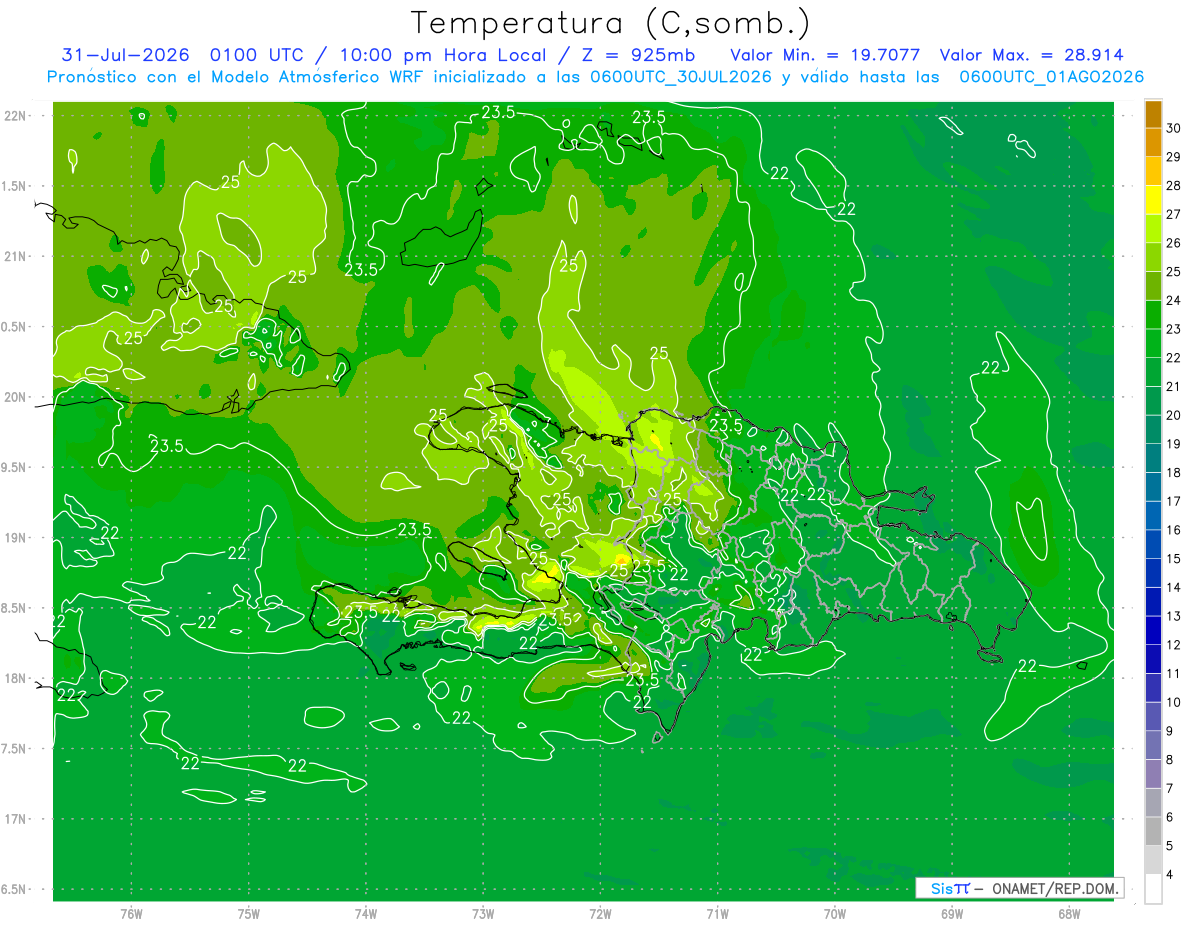1200x927 pixels.
Task: Click the color scale label '30'
Action: click(1174, 128)
